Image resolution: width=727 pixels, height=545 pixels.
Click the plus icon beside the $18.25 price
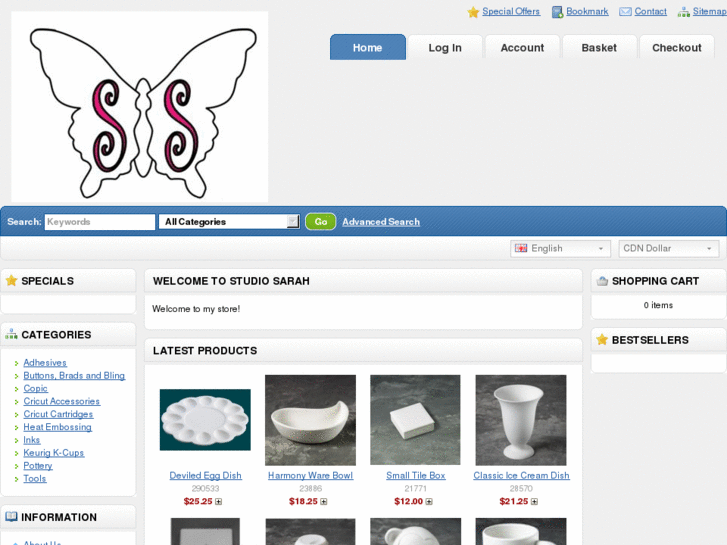[324, 501]
